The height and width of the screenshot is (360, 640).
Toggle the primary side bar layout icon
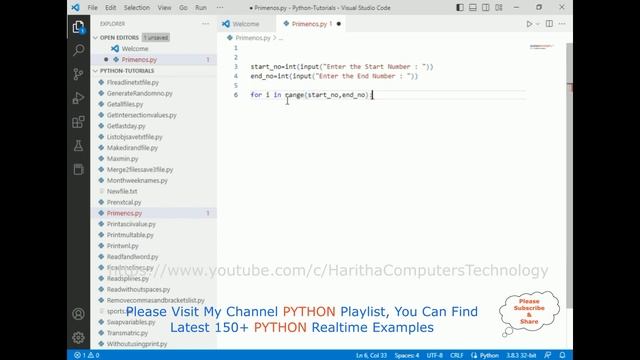(x=460, y=7)
